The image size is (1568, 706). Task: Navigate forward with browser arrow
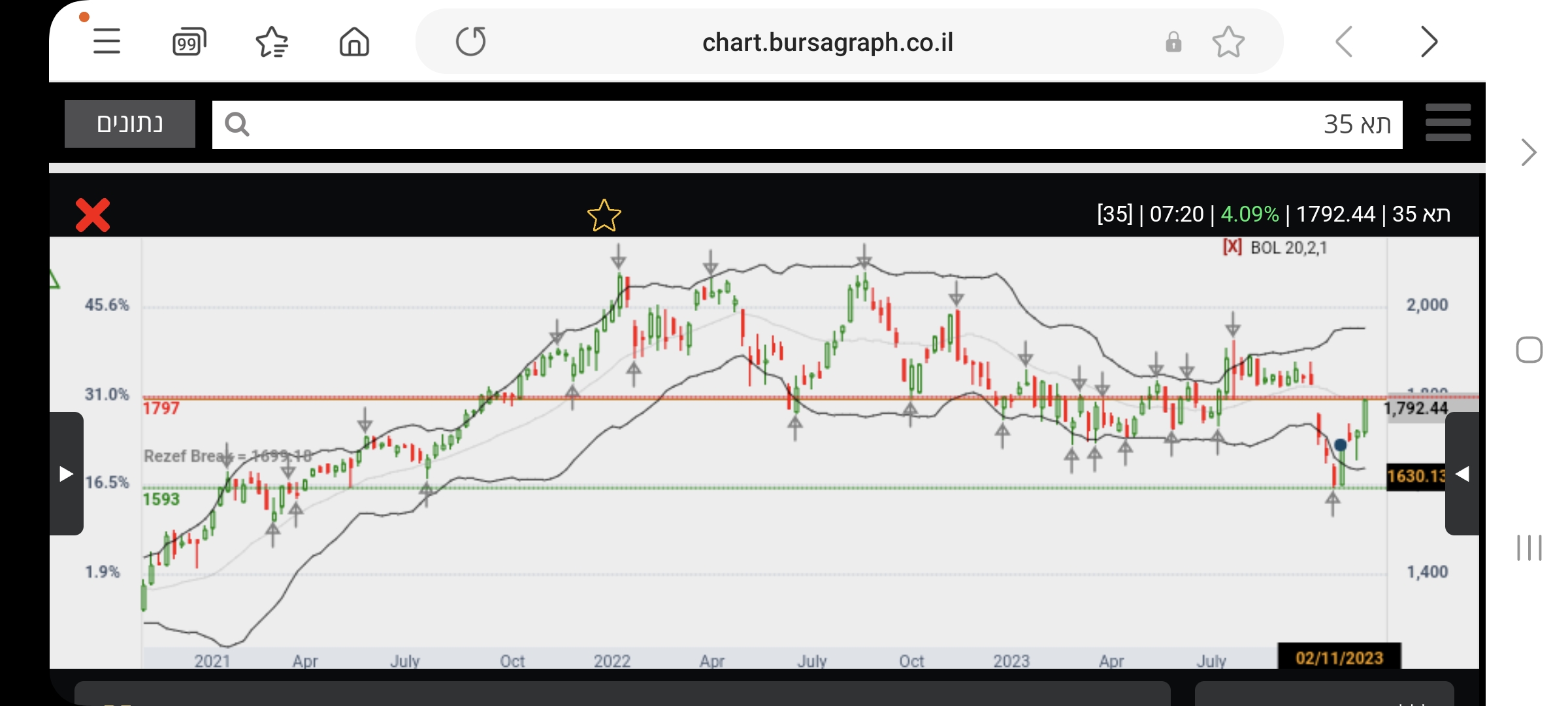pyautogui.click(x=1429, y=42)
